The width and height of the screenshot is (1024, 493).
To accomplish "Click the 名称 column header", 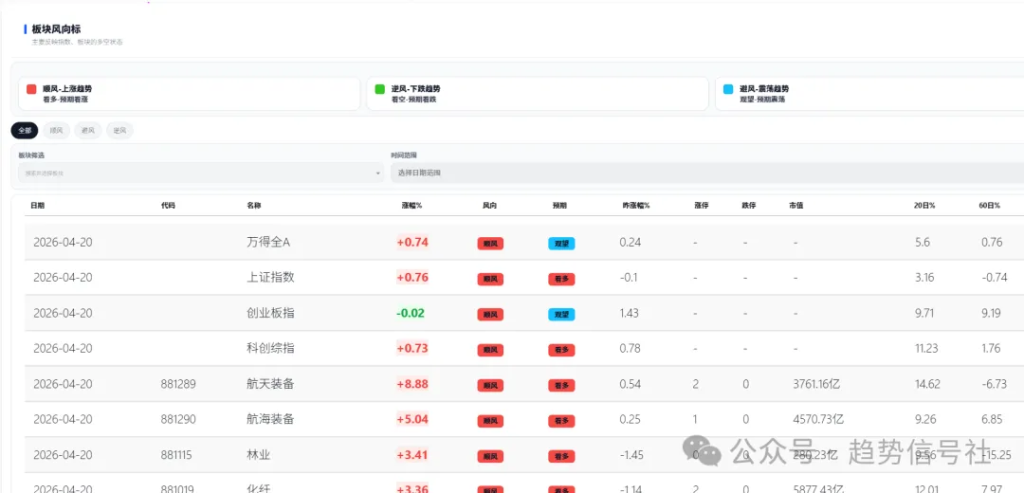I will coord(253,206).
